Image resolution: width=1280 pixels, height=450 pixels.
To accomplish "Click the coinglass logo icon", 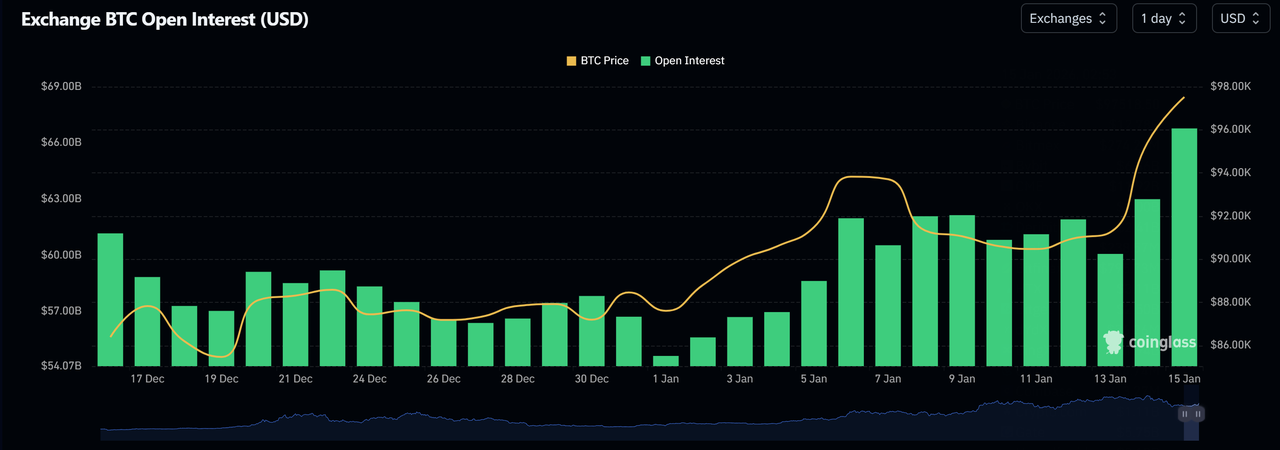I will pyautogui.click(x=1113, y=342).
